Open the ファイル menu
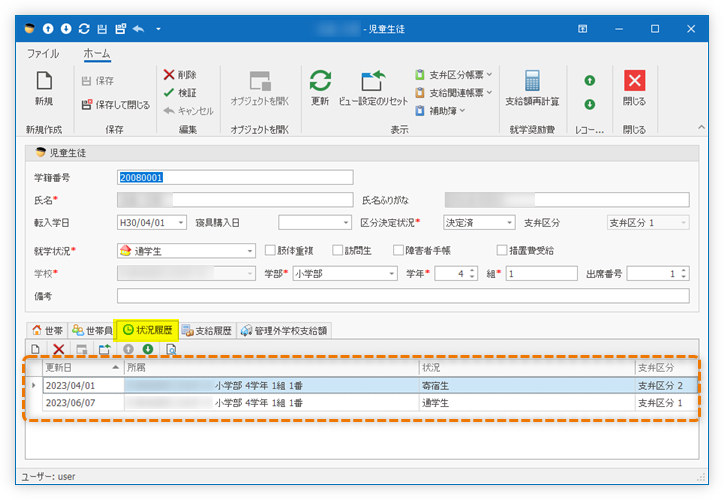The height and width of the screenshot is (500, 724). pos(43,54)
